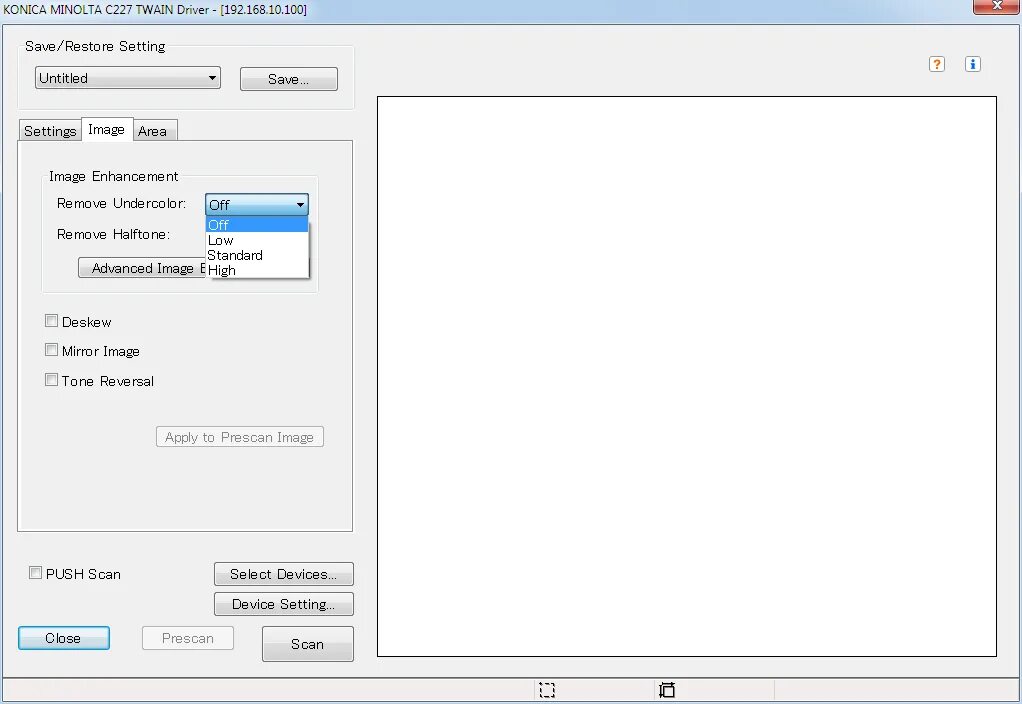Screen dimensions: 1022x704
Task: Choose Low in the undercolor list
Action: click(257, 240)
